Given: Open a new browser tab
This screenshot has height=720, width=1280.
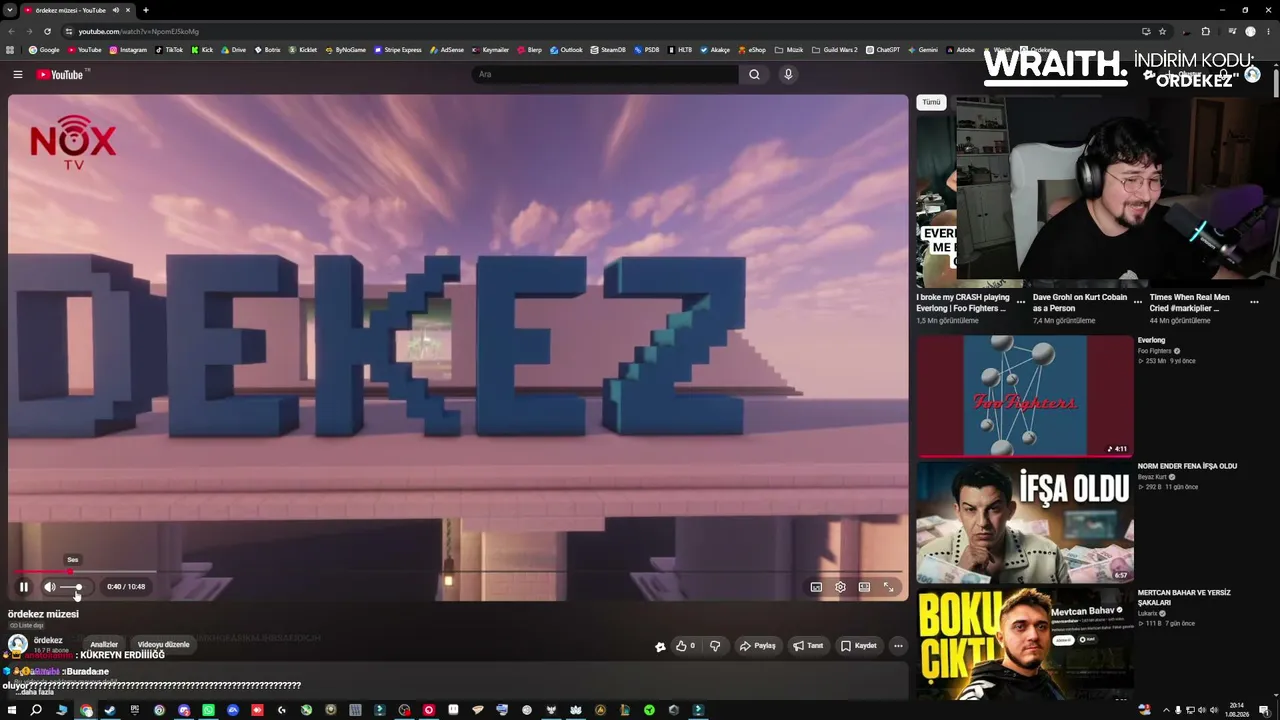Looking at the screenshot, I should [146, 10].
